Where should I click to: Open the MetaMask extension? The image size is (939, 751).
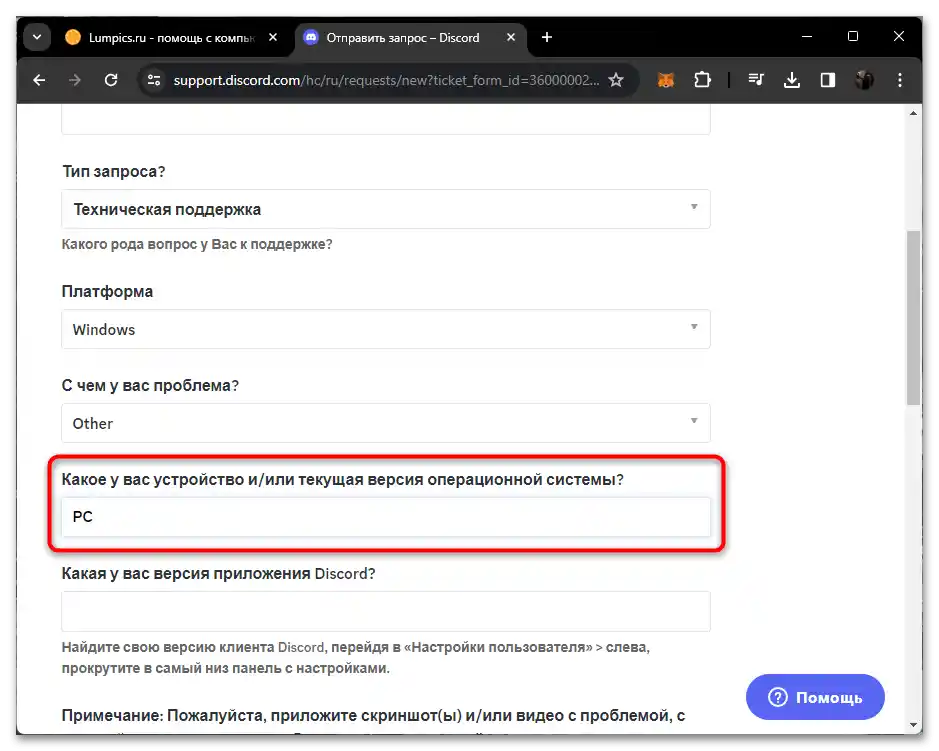tap(667, 80)
